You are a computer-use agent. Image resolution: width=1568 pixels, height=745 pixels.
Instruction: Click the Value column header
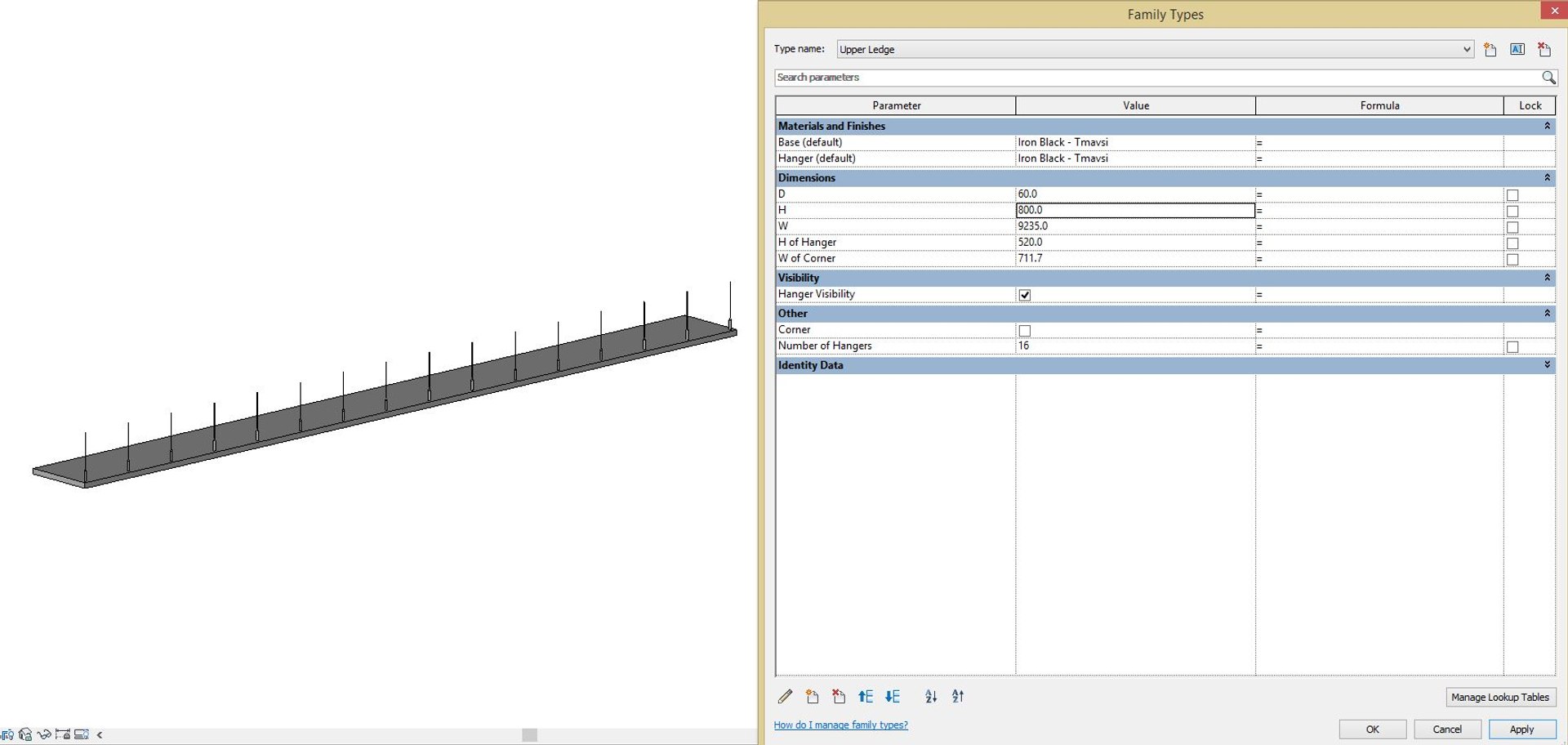pos(1136,105)
